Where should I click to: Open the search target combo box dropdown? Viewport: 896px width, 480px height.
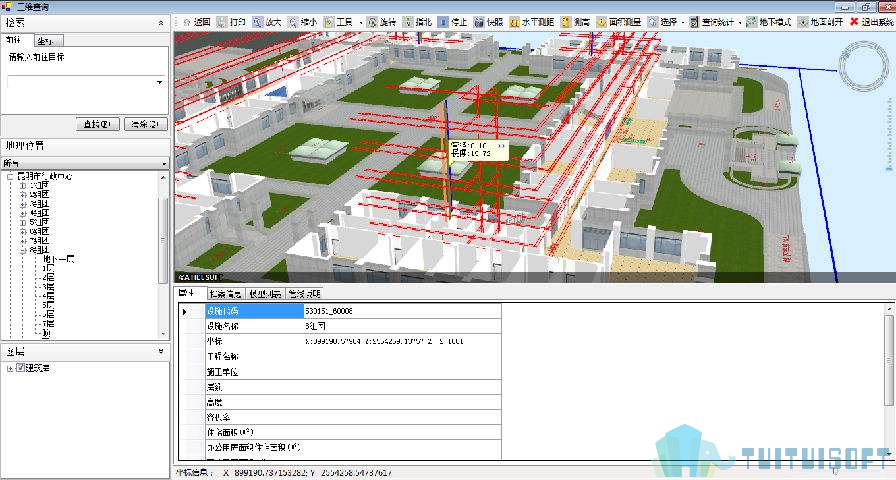tap(159, 82)
